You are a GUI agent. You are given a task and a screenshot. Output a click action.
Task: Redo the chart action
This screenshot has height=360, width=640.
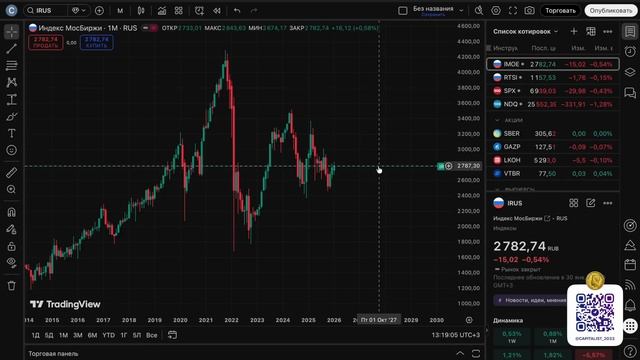click(254, 11)
